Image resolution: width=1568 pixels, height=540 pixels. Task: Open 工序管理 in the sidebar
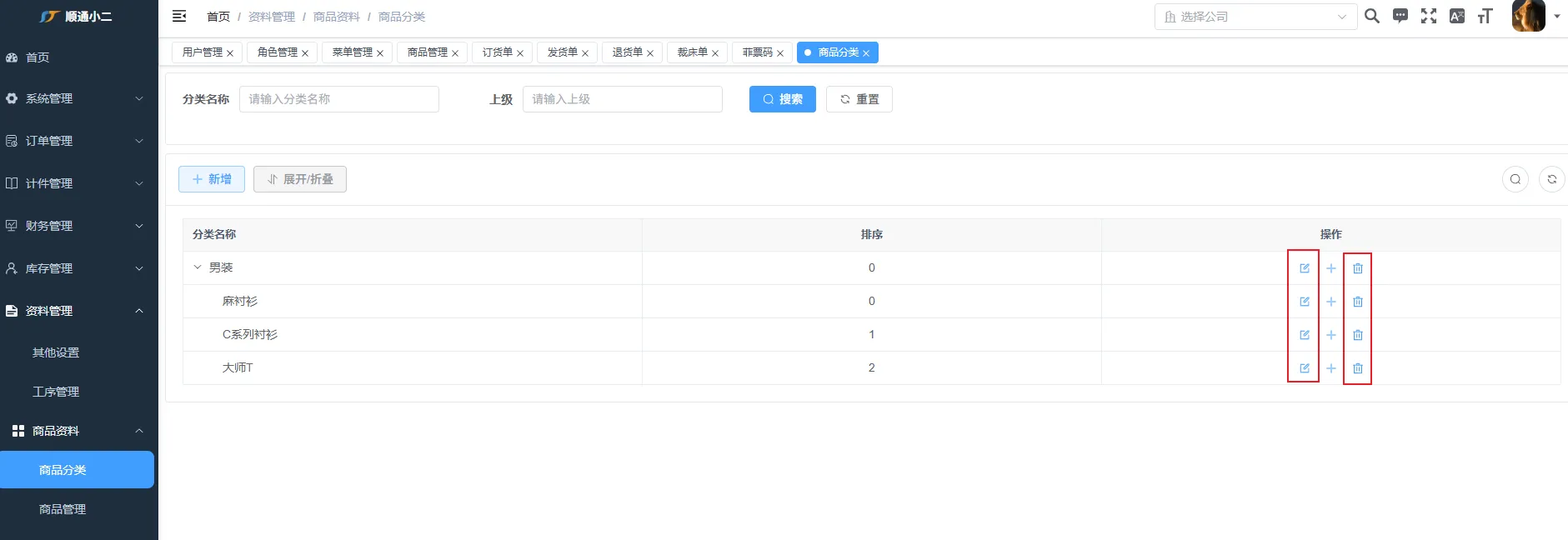point(56,392)
